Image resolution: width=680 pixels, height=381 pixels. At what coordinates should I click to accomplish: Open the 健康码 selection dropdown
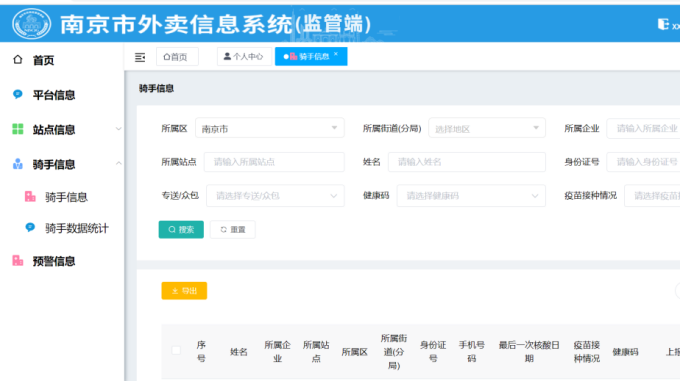click(x=471, y=195)
